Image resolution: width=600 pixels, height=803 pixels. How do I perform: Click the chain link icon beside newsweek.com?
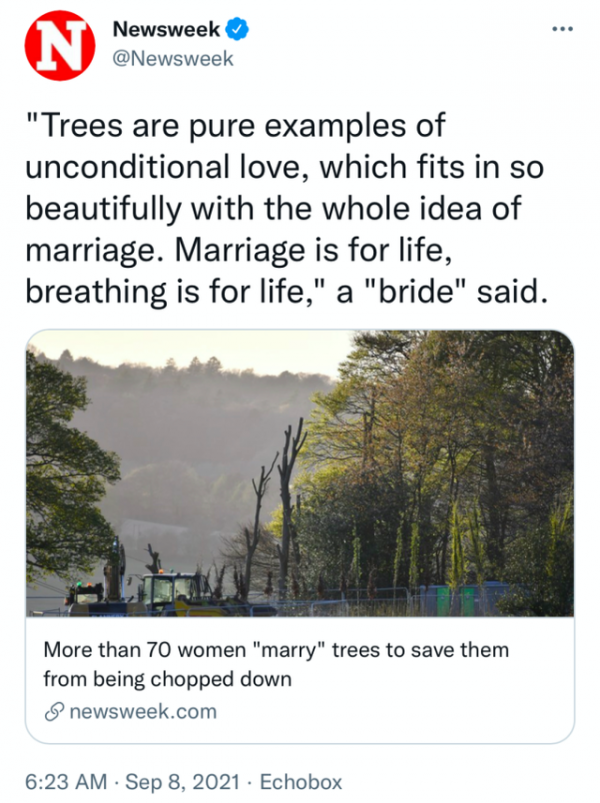coord(54,712)
